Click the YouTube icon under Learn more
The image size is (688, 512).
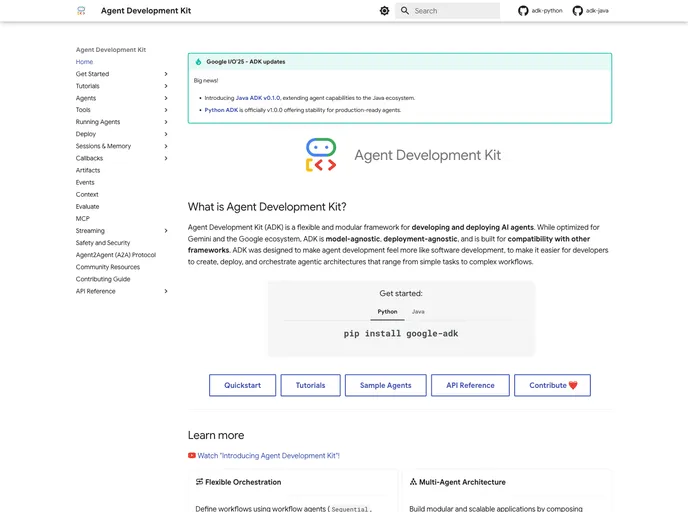[x=192, y=455]
